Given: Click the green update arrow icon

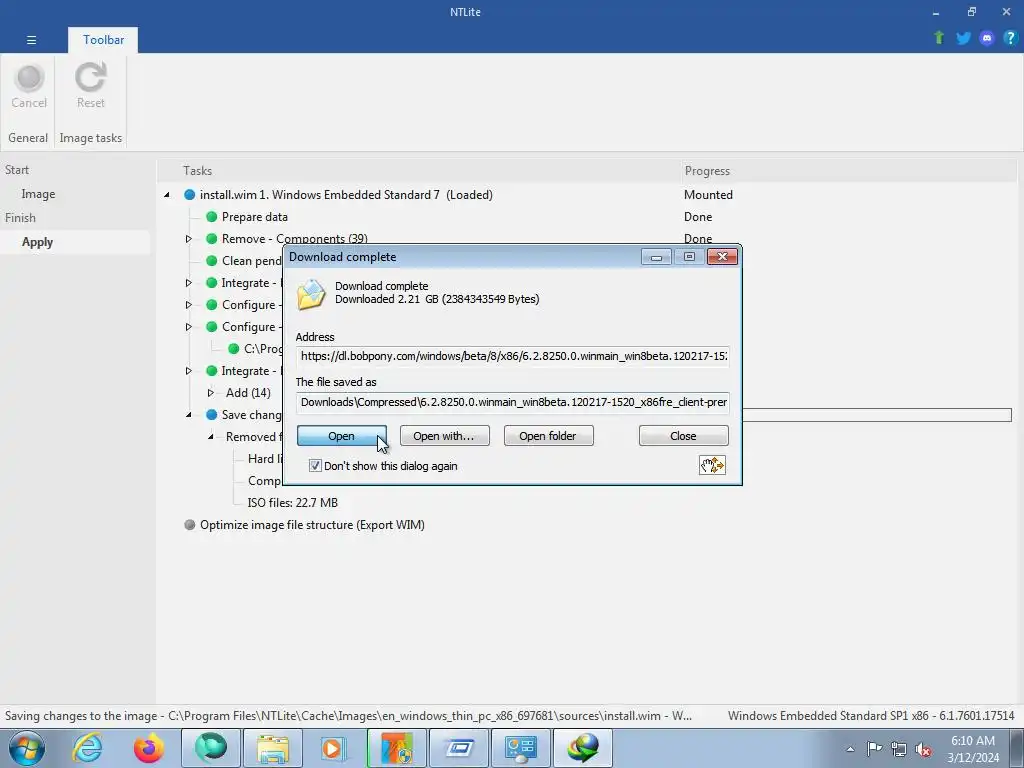Looking at the screenshot, I should pos(939,38).
